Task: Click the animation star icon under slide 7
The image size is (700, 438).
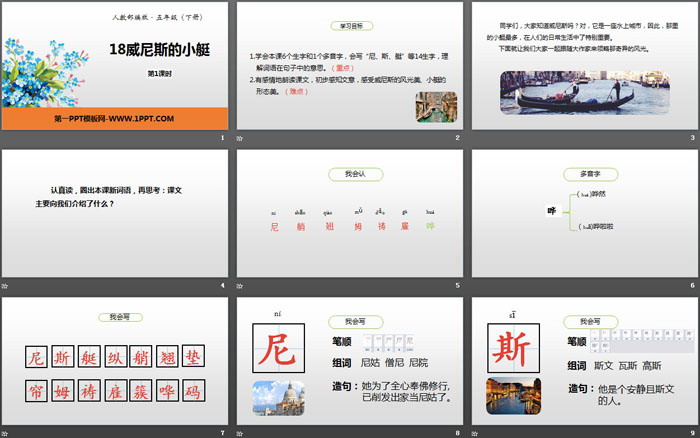Action: click(5, 434)
